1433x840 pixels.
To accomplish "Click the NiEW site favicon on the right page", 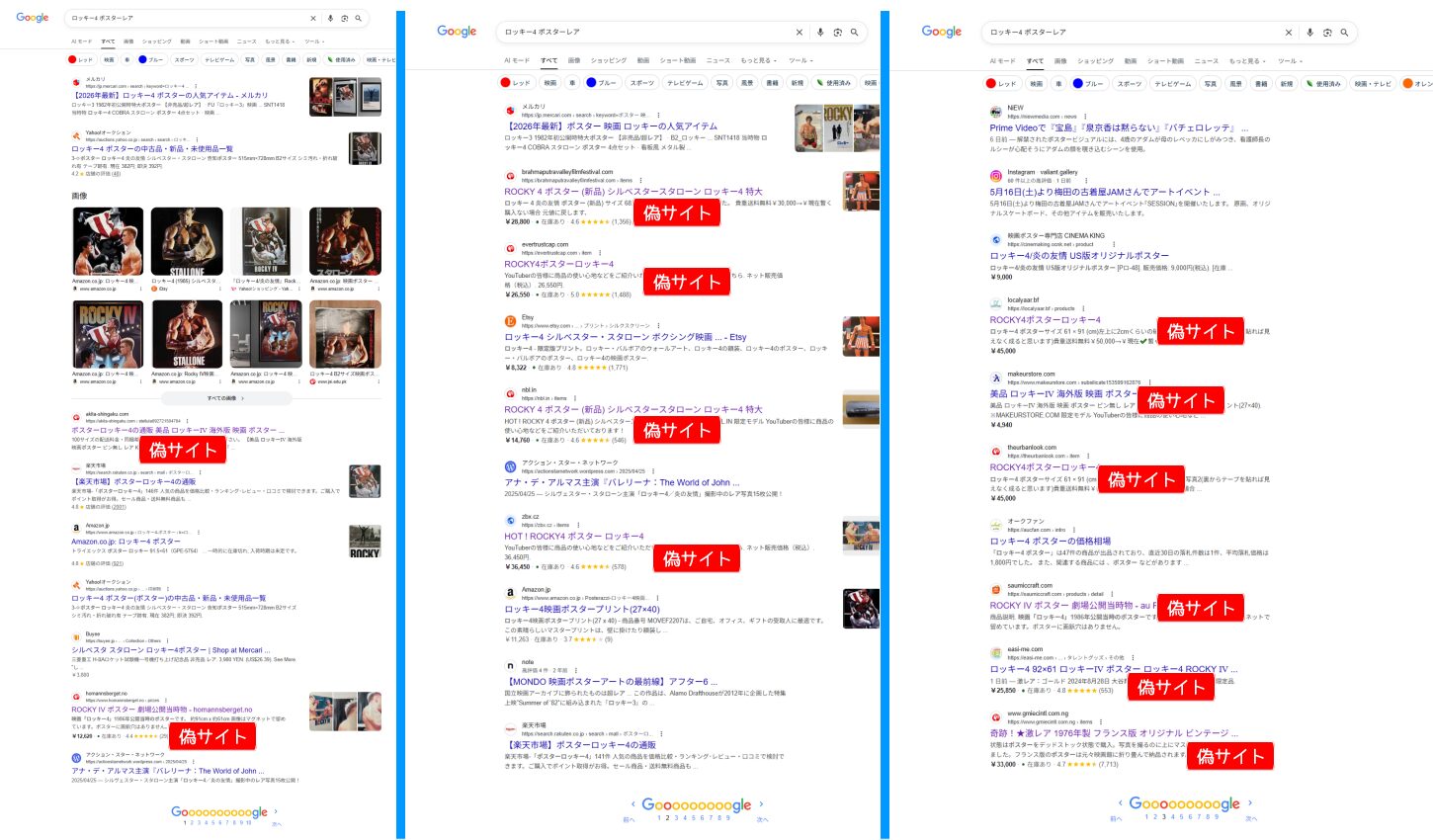I will [x=995, y=112].
